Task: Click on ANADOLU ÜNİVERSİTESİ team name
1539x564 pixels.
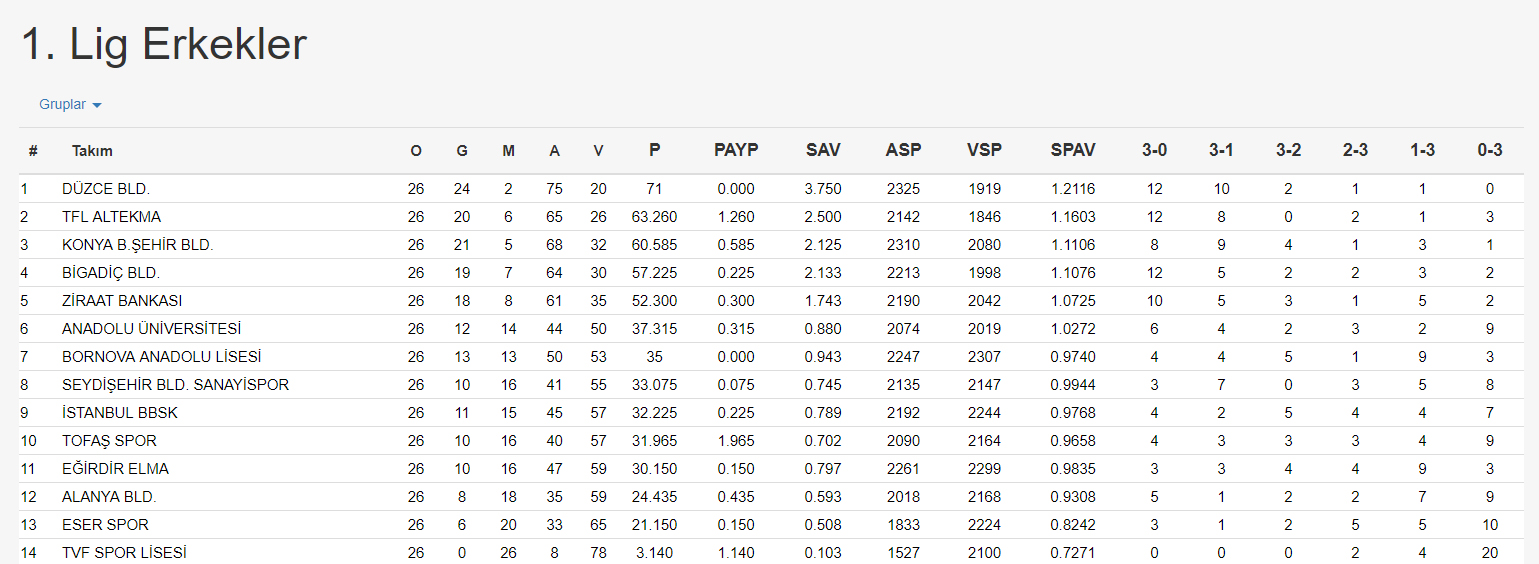Action: click(151, 329)
